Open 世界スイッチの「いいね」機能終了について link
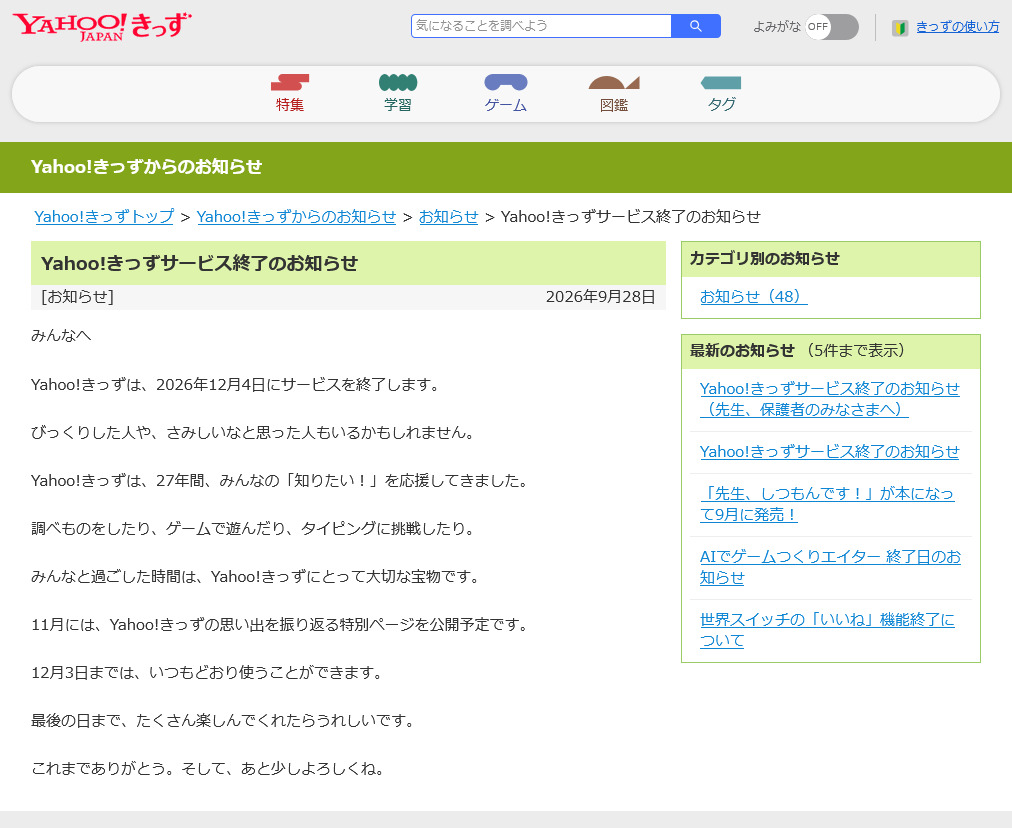This screenshot has height=828, width=1012. point(827,630)
